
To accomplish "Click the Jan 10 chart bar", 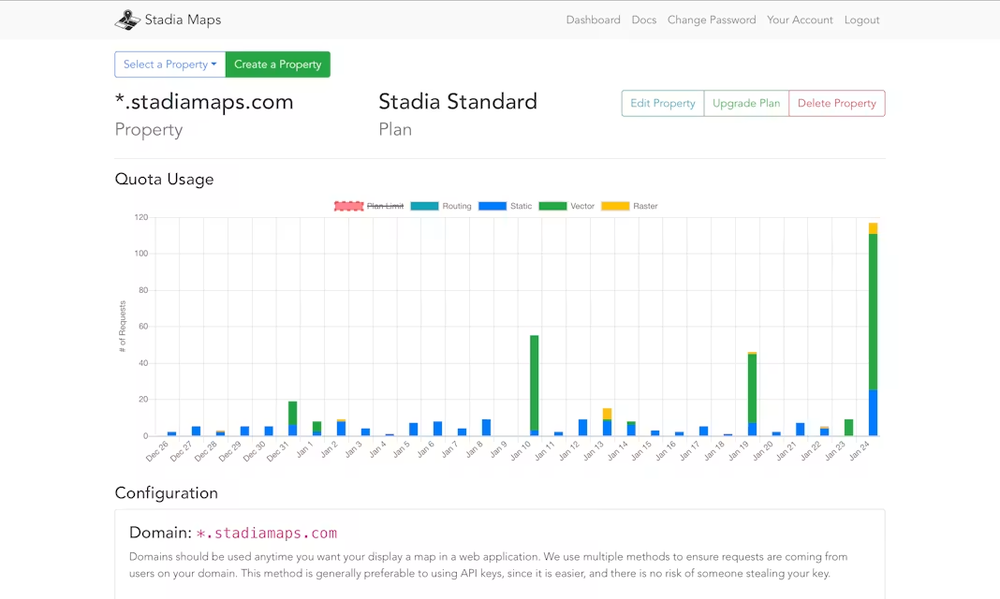I will click(534, 385).
